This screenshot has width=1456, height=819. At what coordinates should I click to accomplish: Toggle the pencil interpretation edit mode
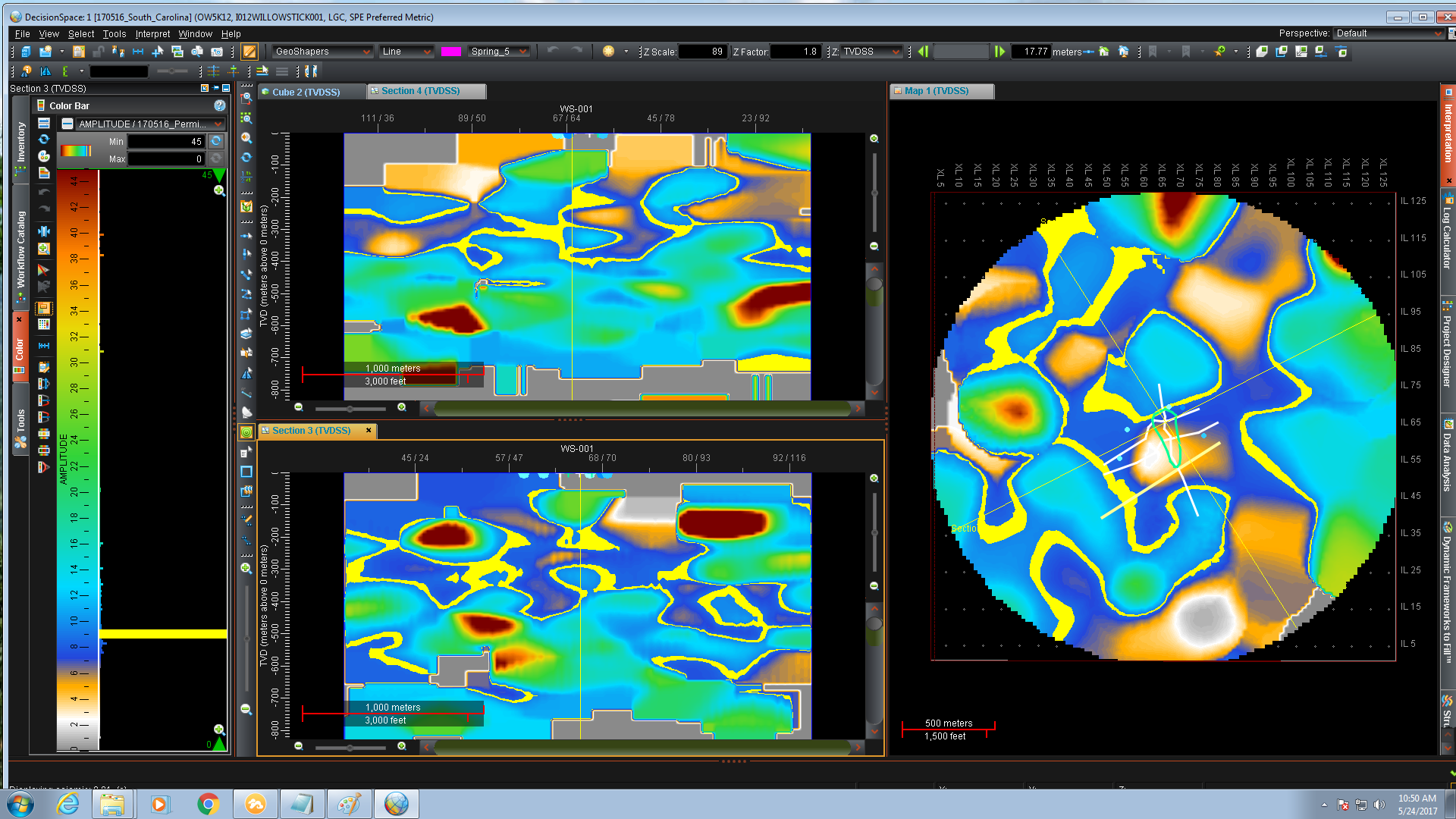249,52
